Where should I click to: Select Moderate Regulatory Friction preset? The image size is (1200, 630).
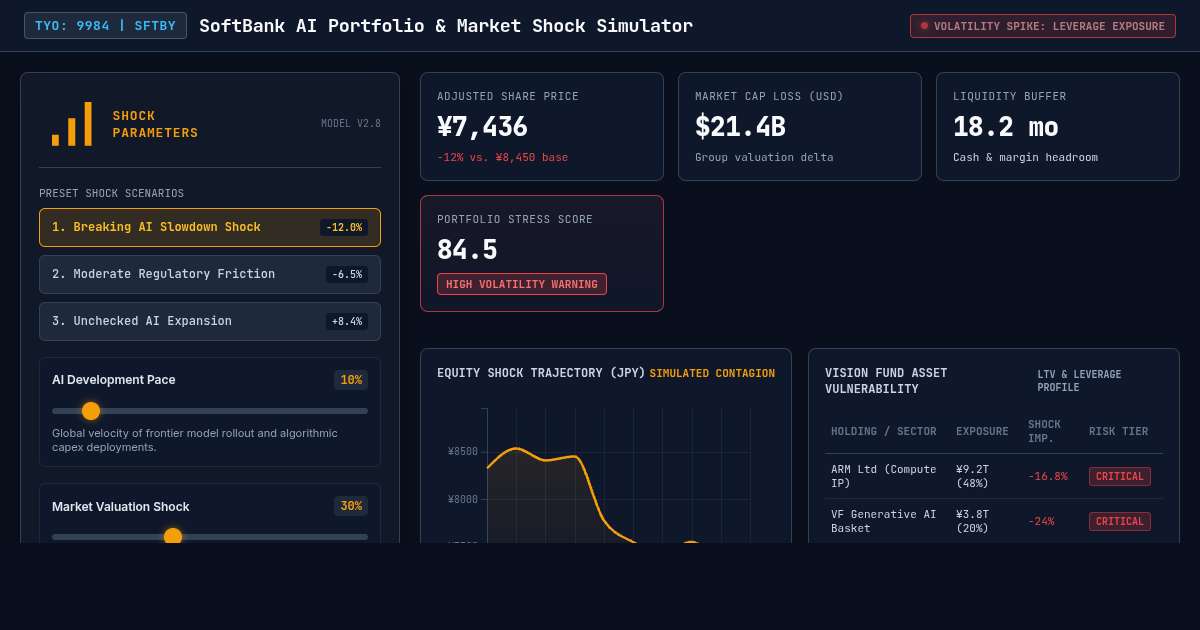pos(210,274)
